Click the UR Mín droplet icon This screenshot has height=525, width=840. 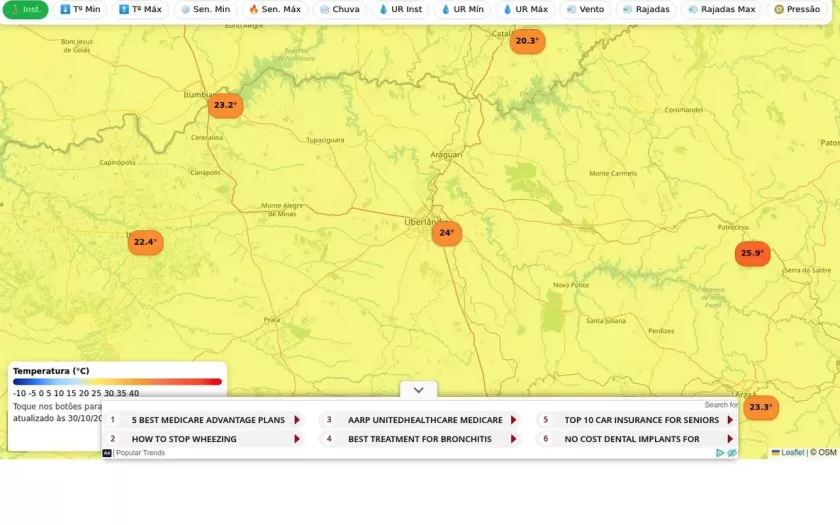point(446,9)
